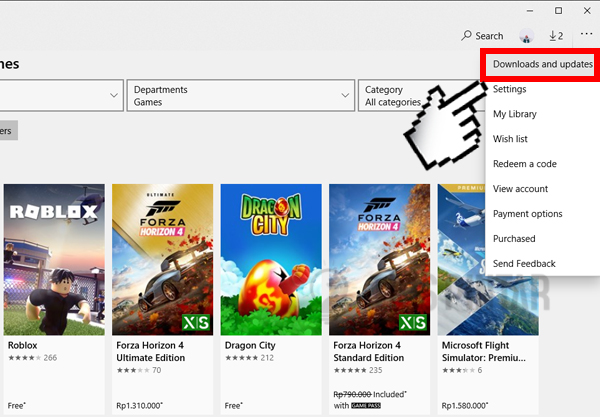Viewport: 600px width, 417px height.
Task: Select Send Feedback menu item
Action: (524, 263)
